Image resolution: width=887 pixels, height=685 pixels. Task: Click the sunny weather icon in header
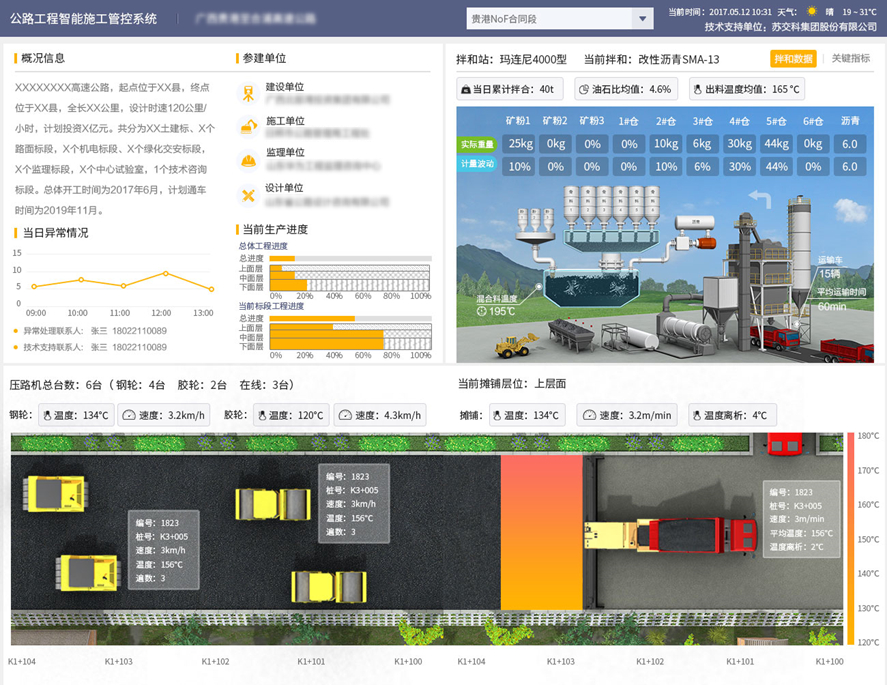tap(810, 12)
